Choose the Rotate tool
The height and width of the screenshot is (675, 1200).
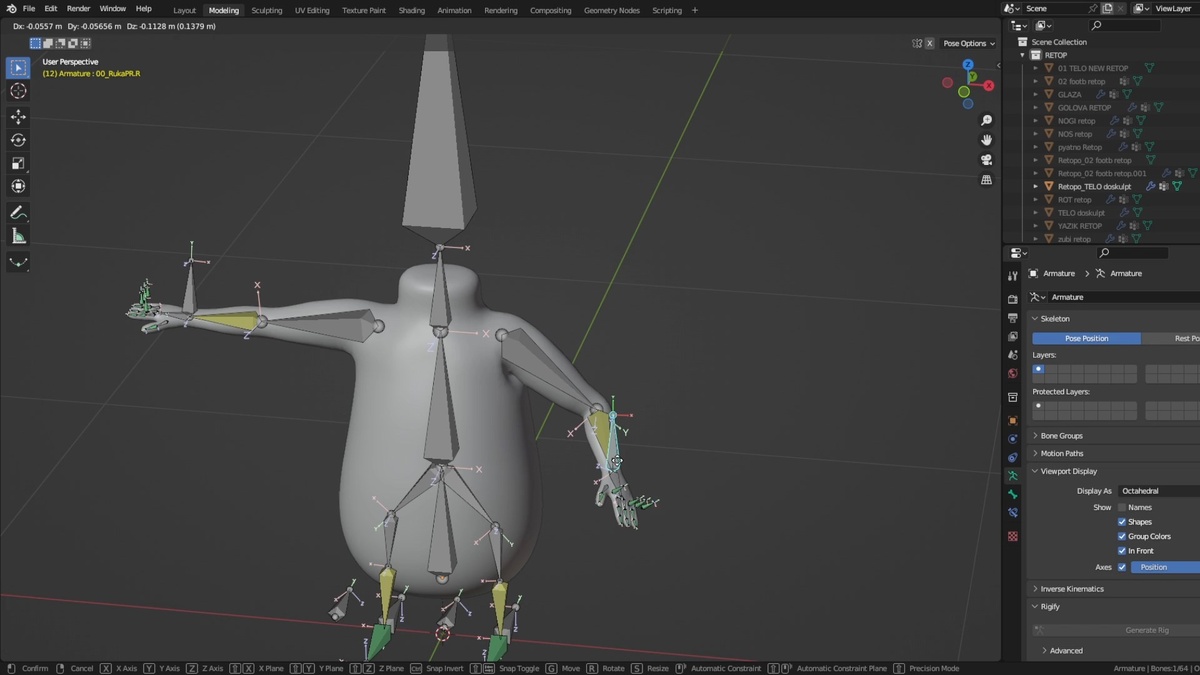point(18,140)
